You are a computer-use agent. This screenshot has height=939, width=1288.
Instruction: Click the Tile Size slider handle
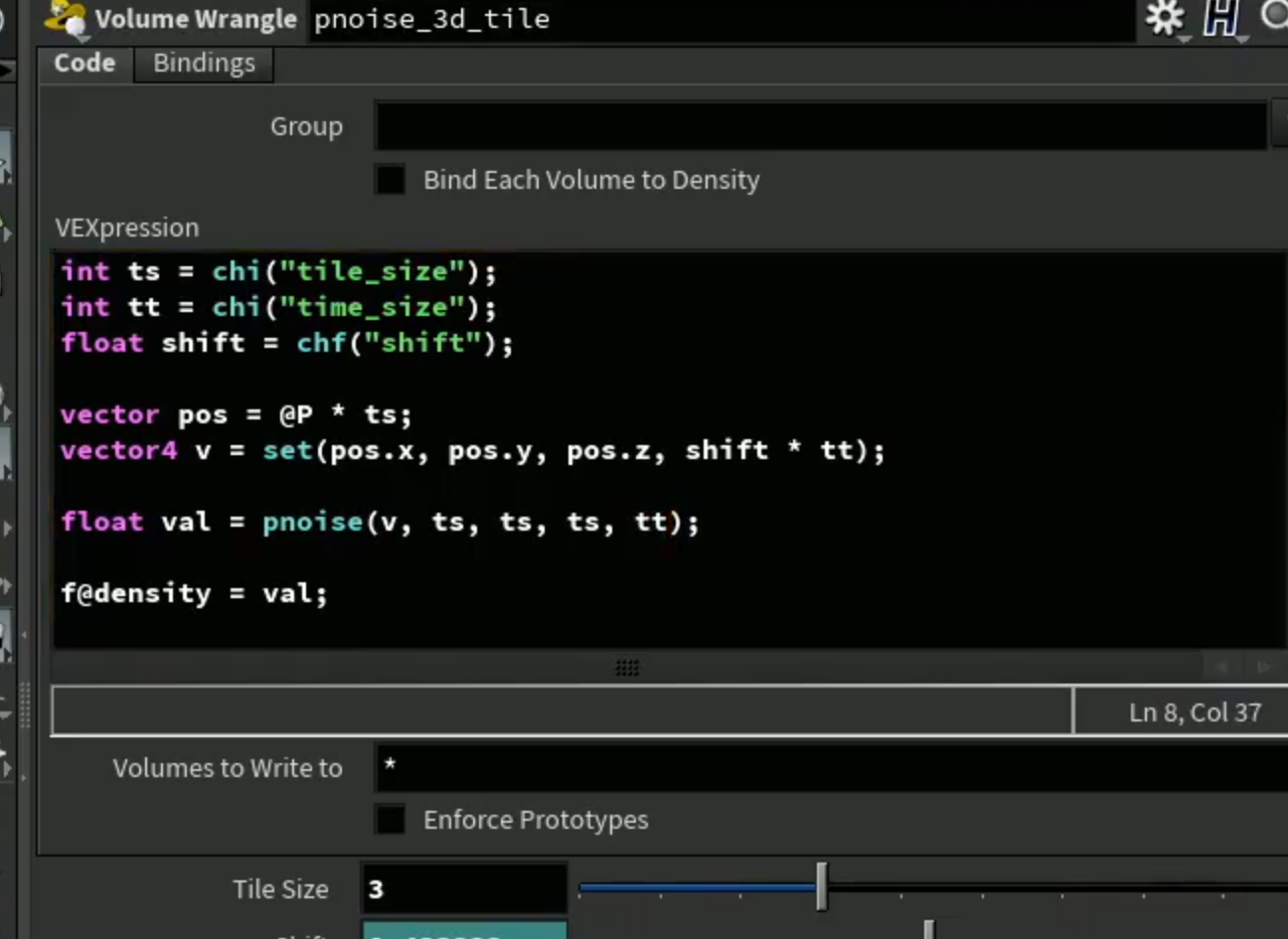[x=822, y=886]
